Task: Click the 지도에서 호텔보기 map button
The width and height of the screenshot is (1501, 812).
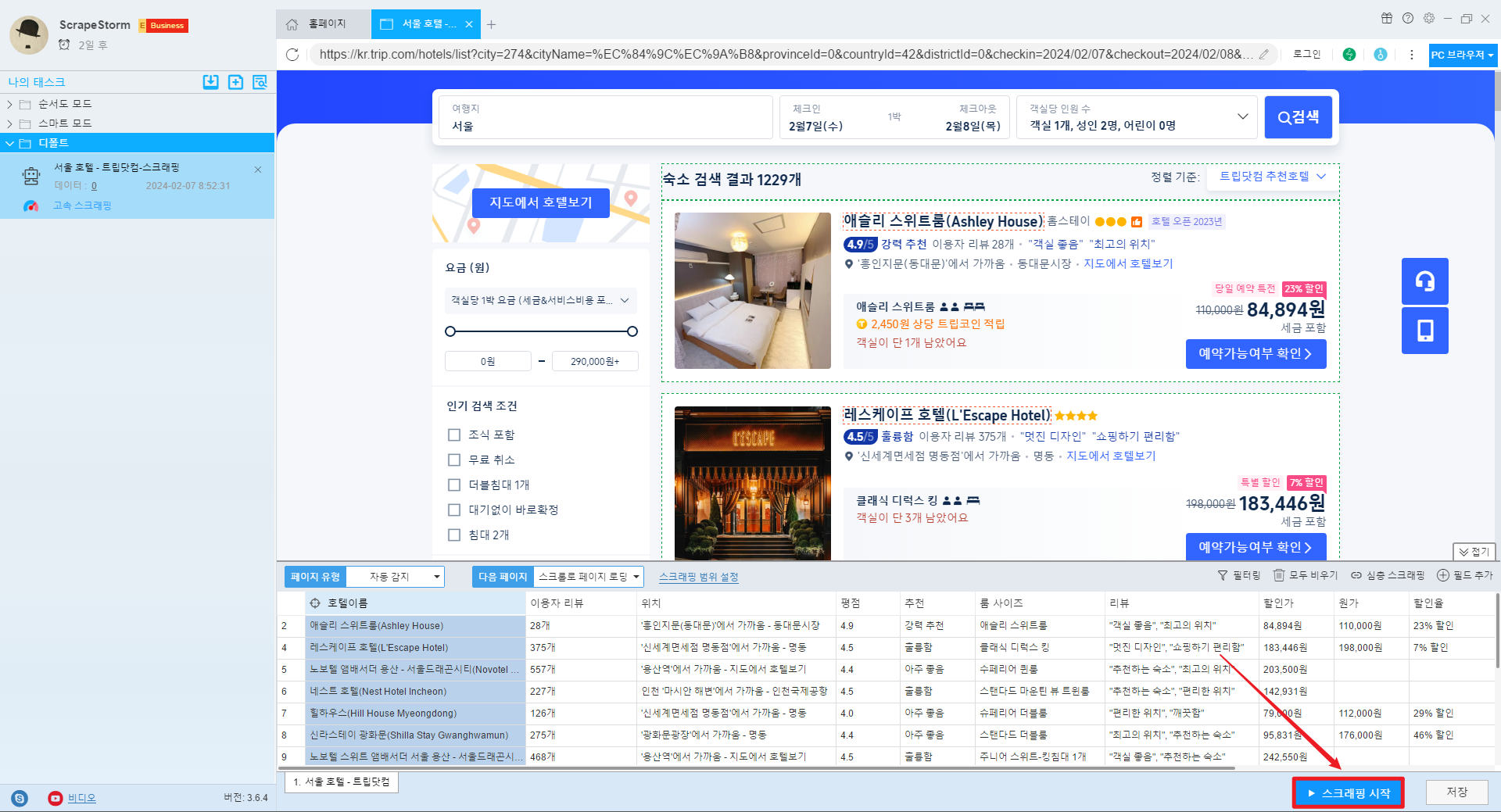Action: (x=541, y=203)
